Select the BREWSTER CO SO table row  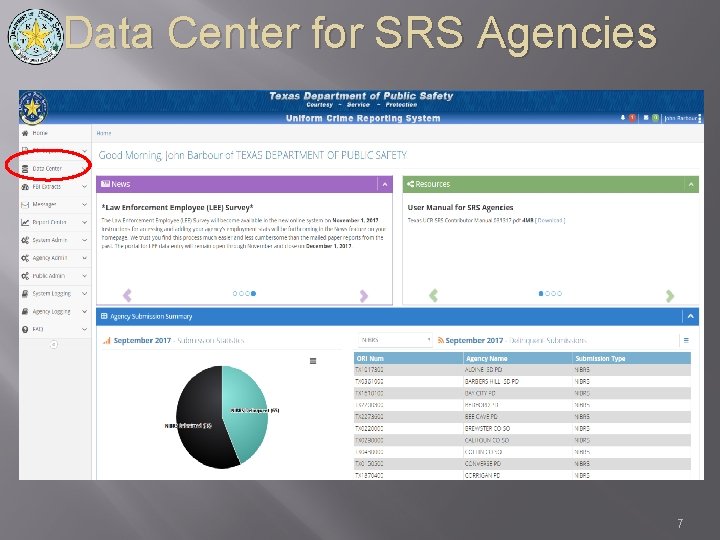pos(523,429)
